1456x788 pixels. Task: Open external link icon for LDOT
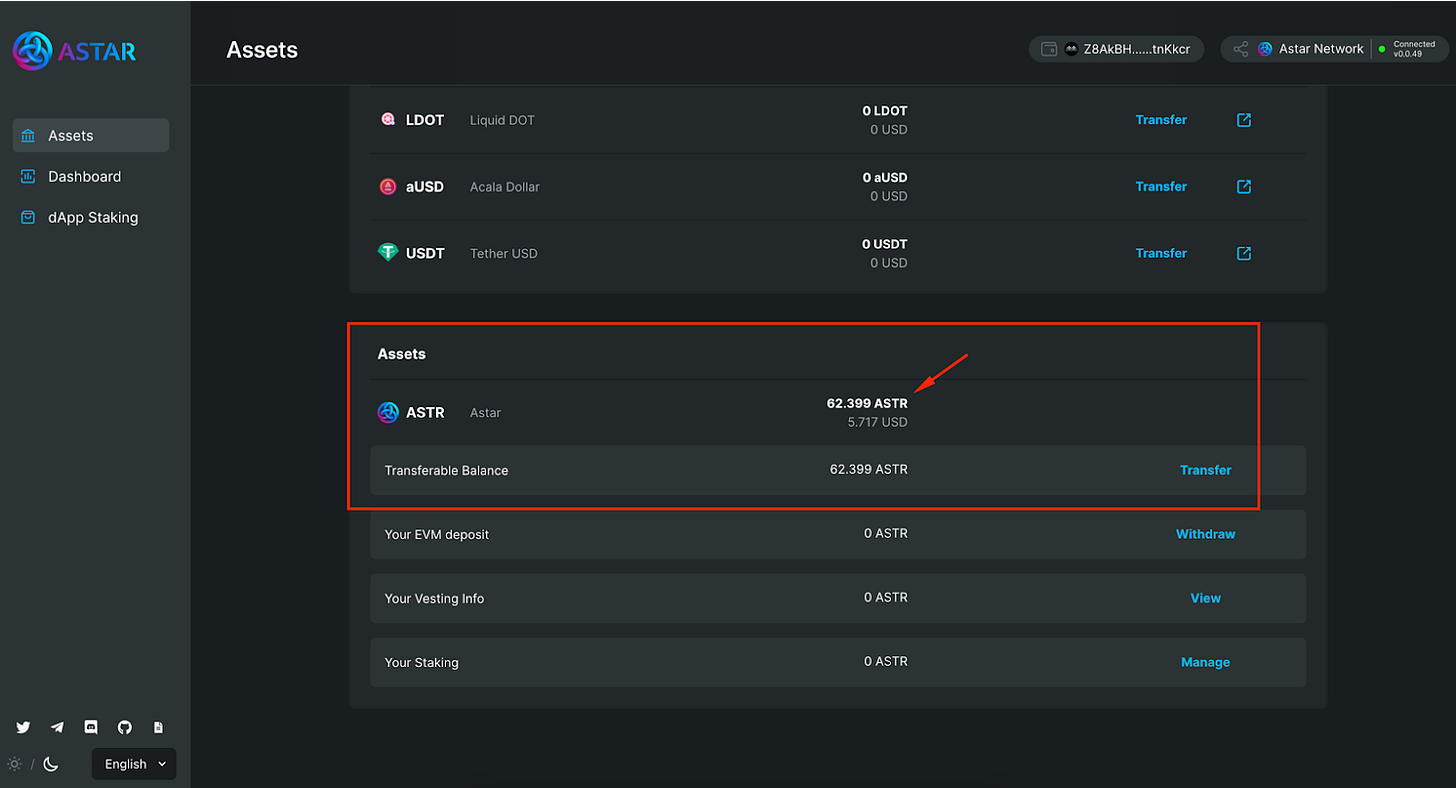[1244, 120]
